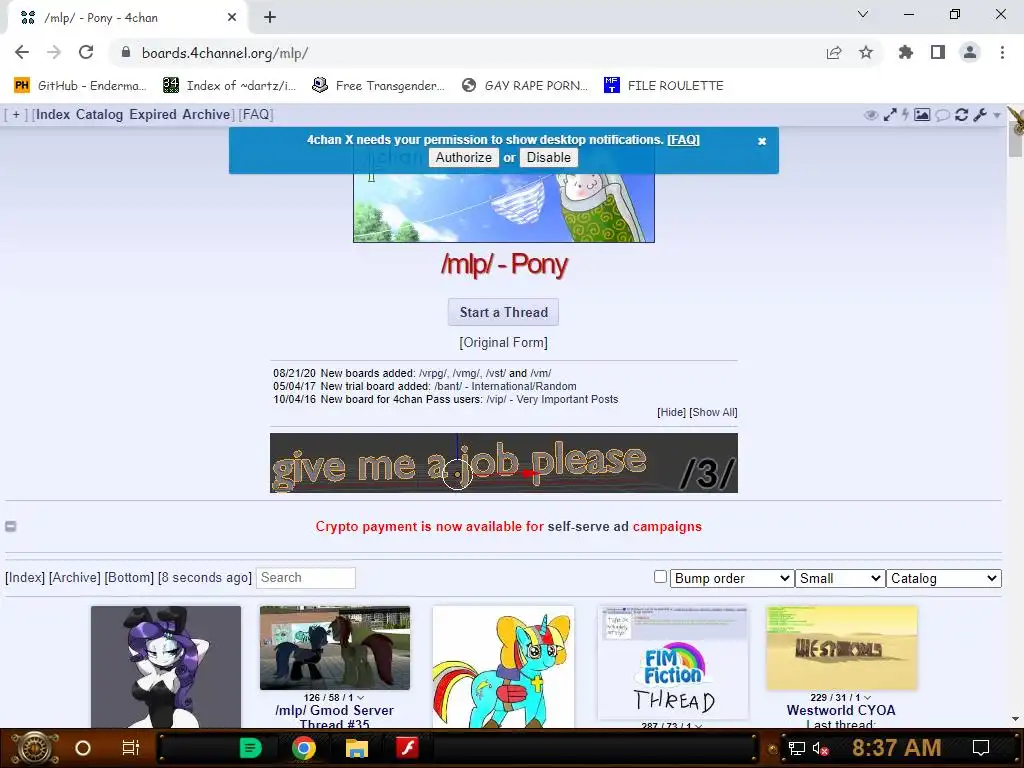The width and height of the screenshot is (1024, 768).
Task: Collapse ad section with minus icon
Action: [10, 526]
